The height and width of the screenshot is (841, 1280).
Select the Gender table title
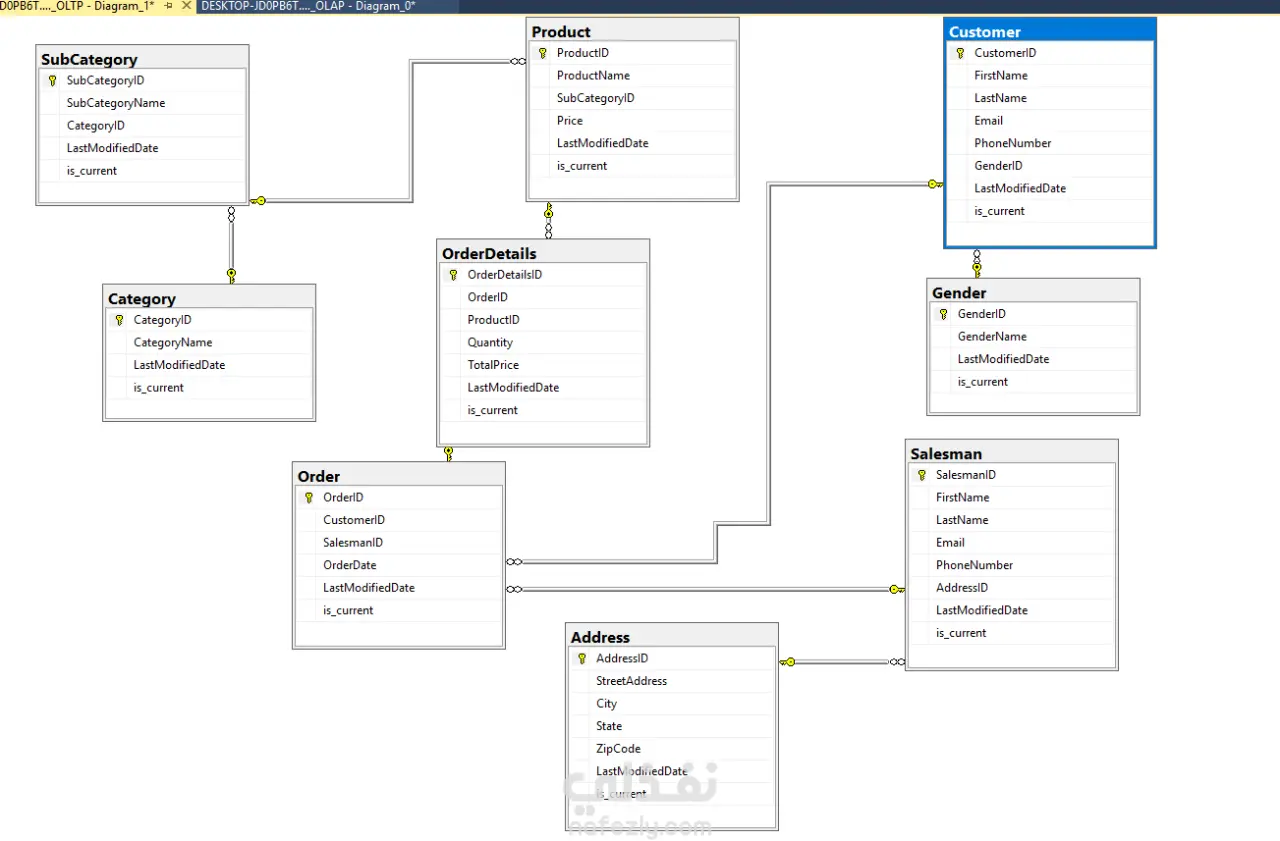(959, 293)
